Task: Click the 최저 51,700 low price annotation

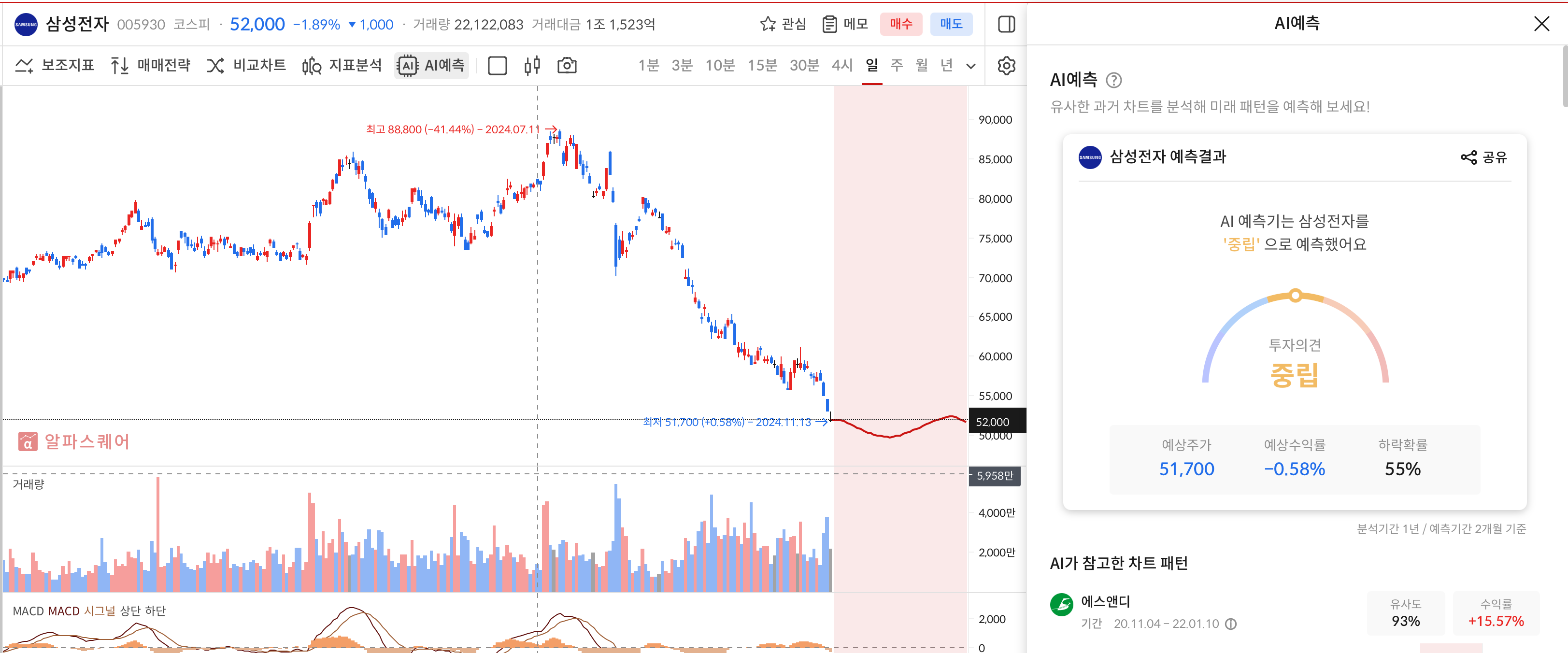Action: pos(735,422)
